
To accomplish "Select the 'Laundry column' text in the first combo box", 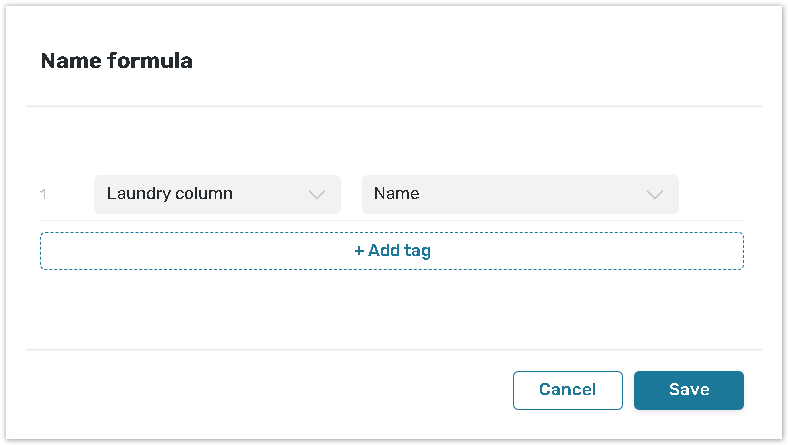I will point(169,194).
